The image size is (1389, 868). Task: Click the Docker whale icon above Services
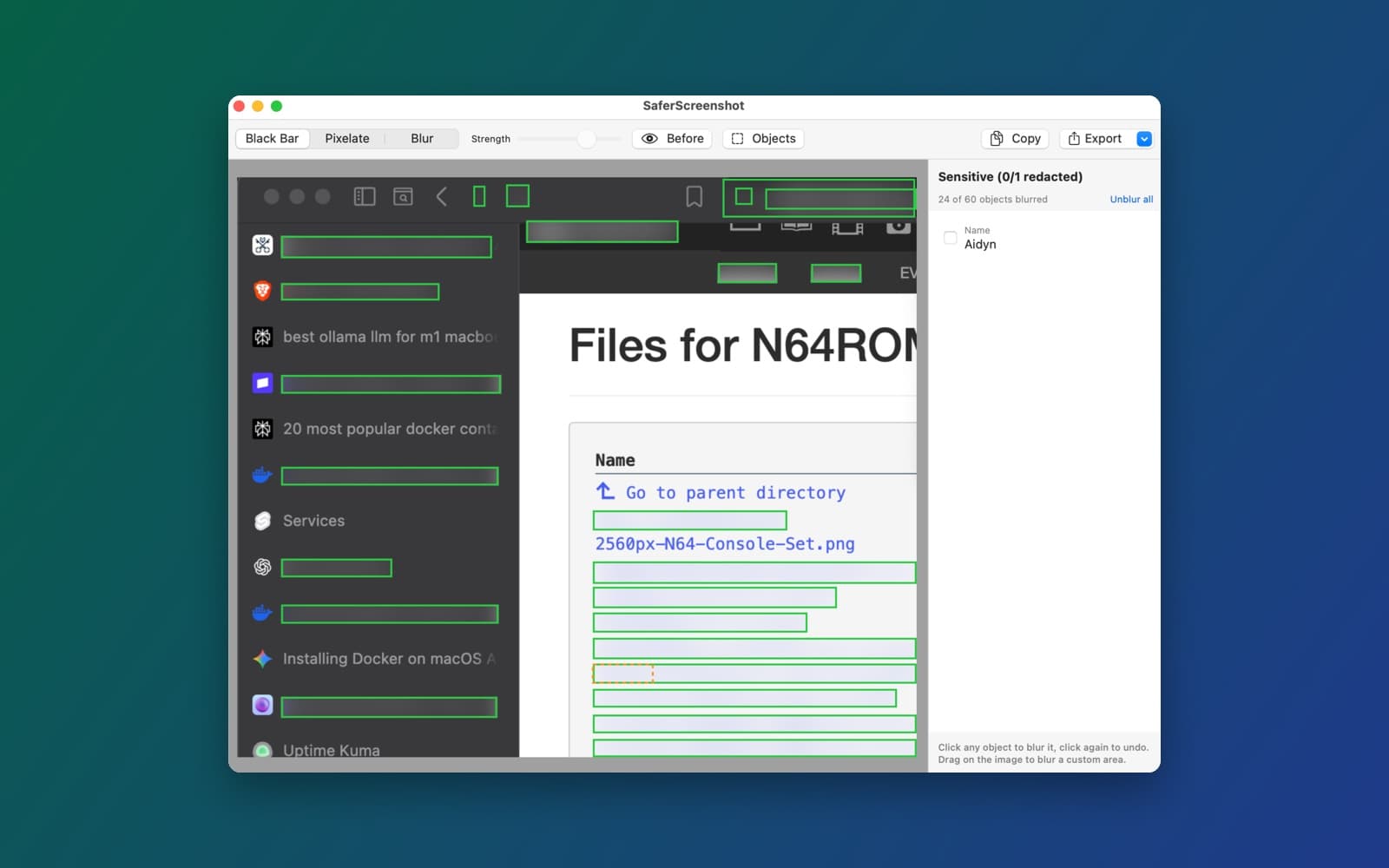point(262,475)
